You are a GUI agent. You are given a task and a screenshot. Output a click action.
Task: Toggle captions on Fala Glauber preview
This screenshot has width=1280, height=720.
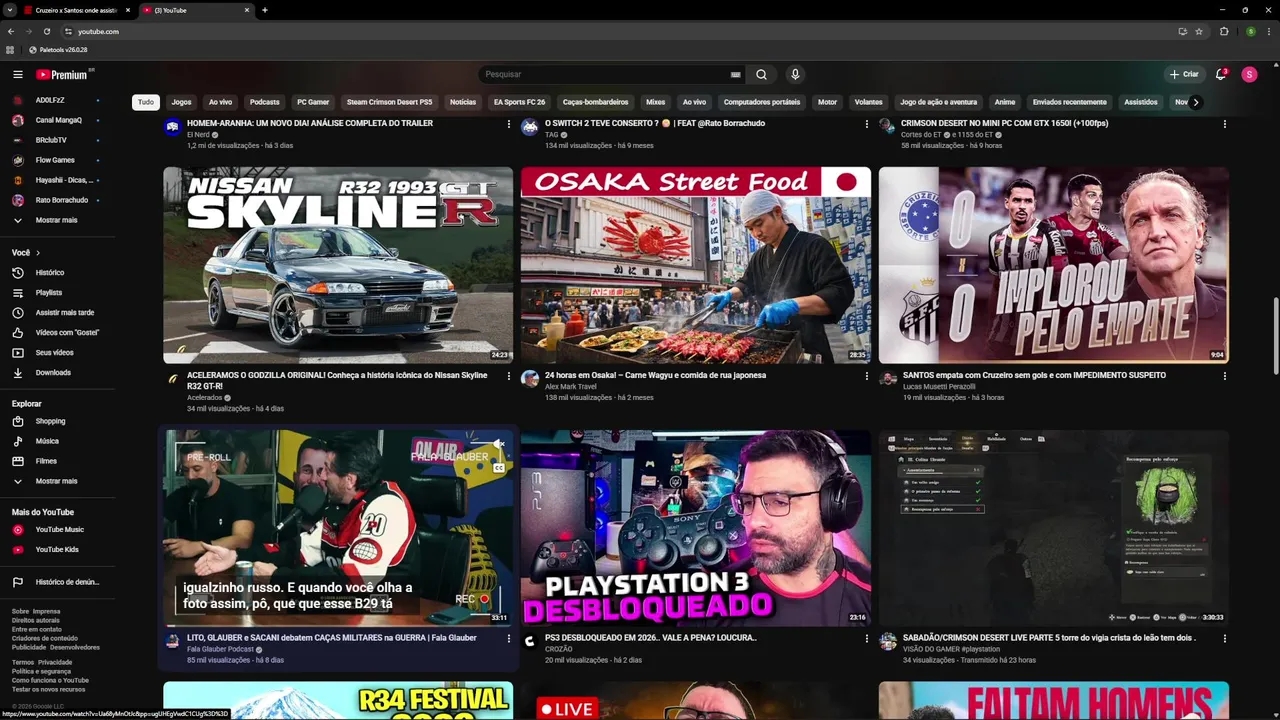499,467
